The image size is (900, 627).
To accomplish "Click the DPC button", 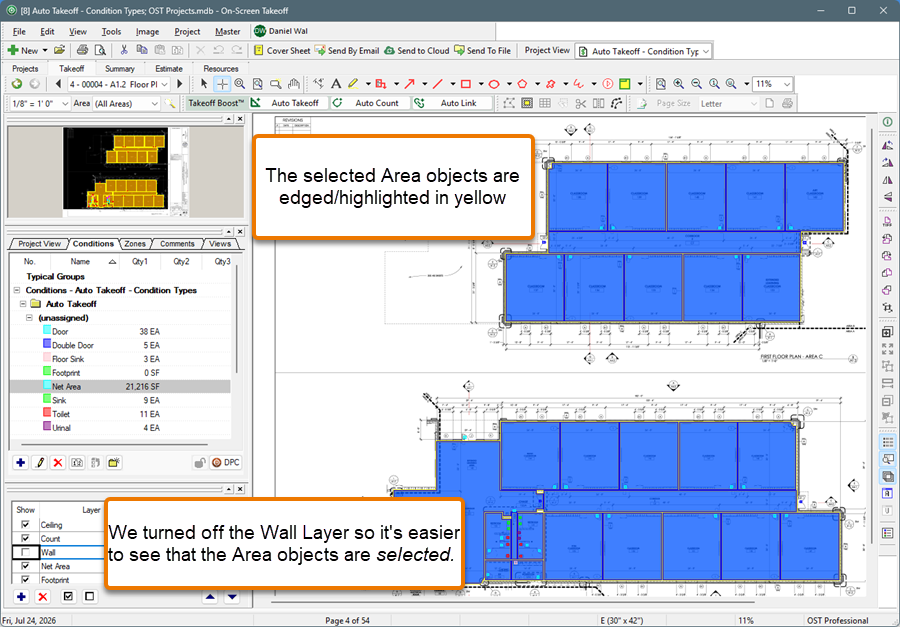I will (226, 462).
